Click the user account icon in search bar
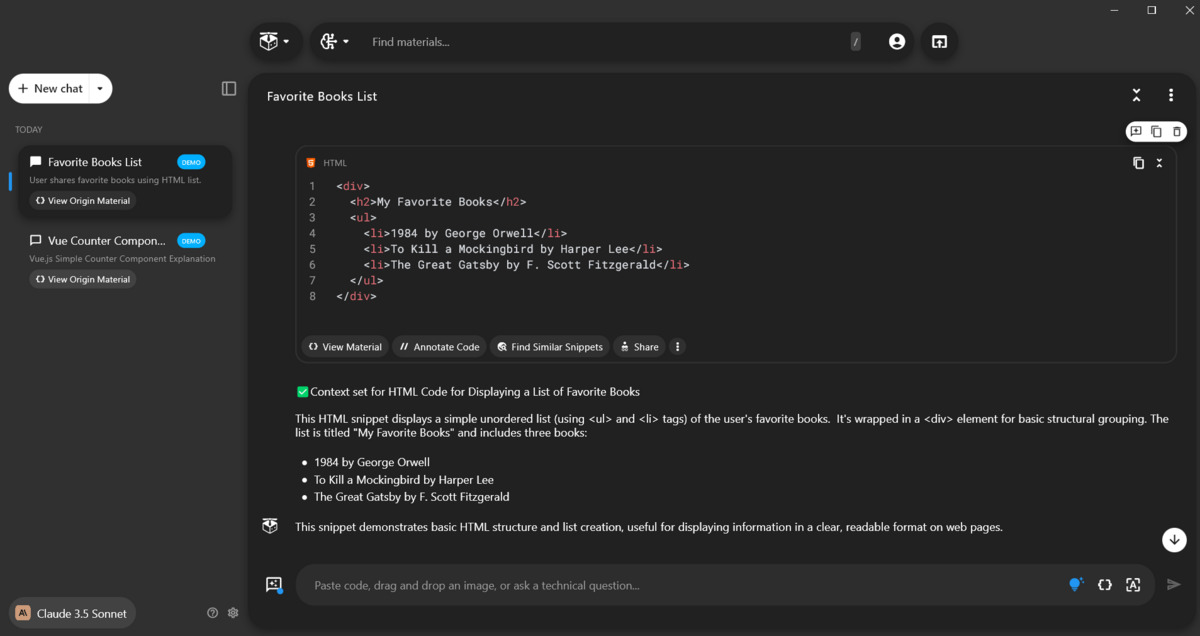 (x=896, y=42)
